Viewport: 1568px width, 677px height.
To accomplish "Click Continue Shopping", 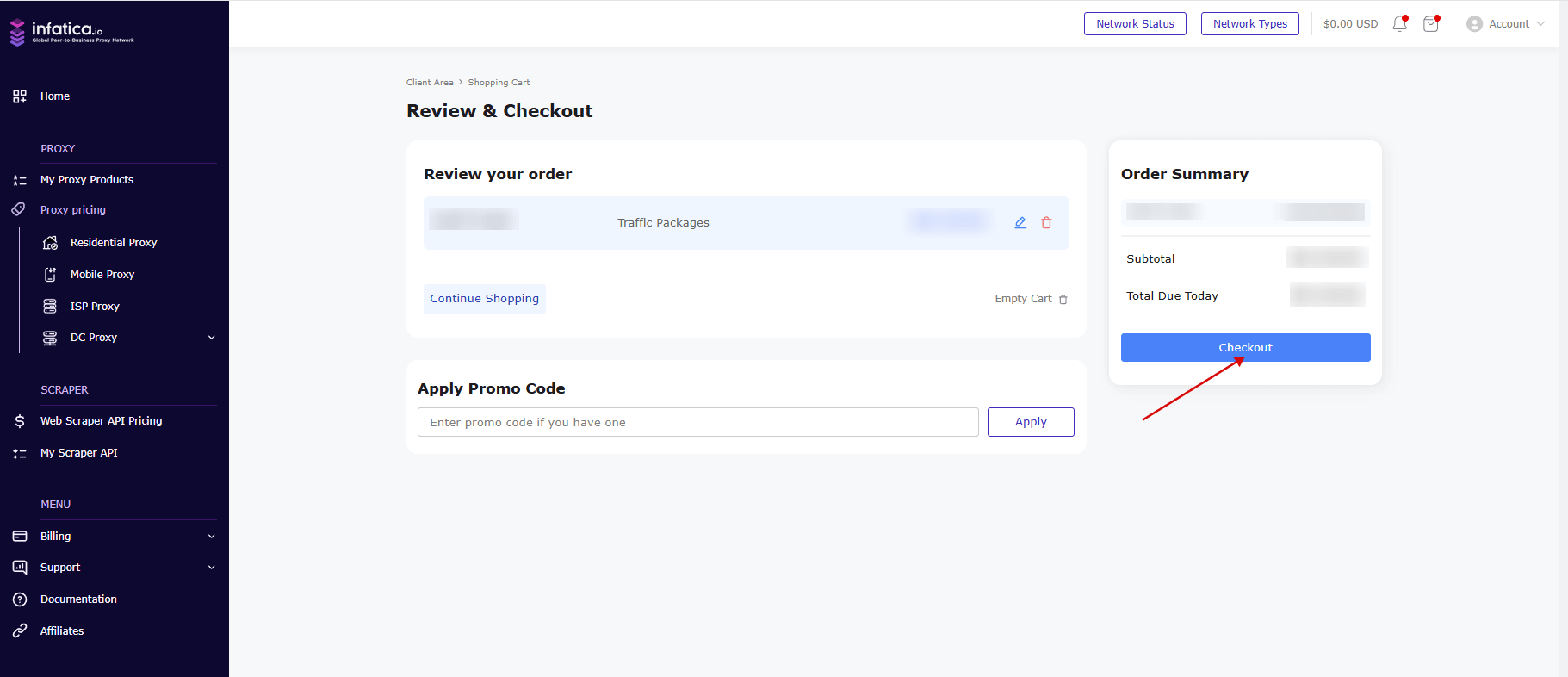I will point(485,299).
